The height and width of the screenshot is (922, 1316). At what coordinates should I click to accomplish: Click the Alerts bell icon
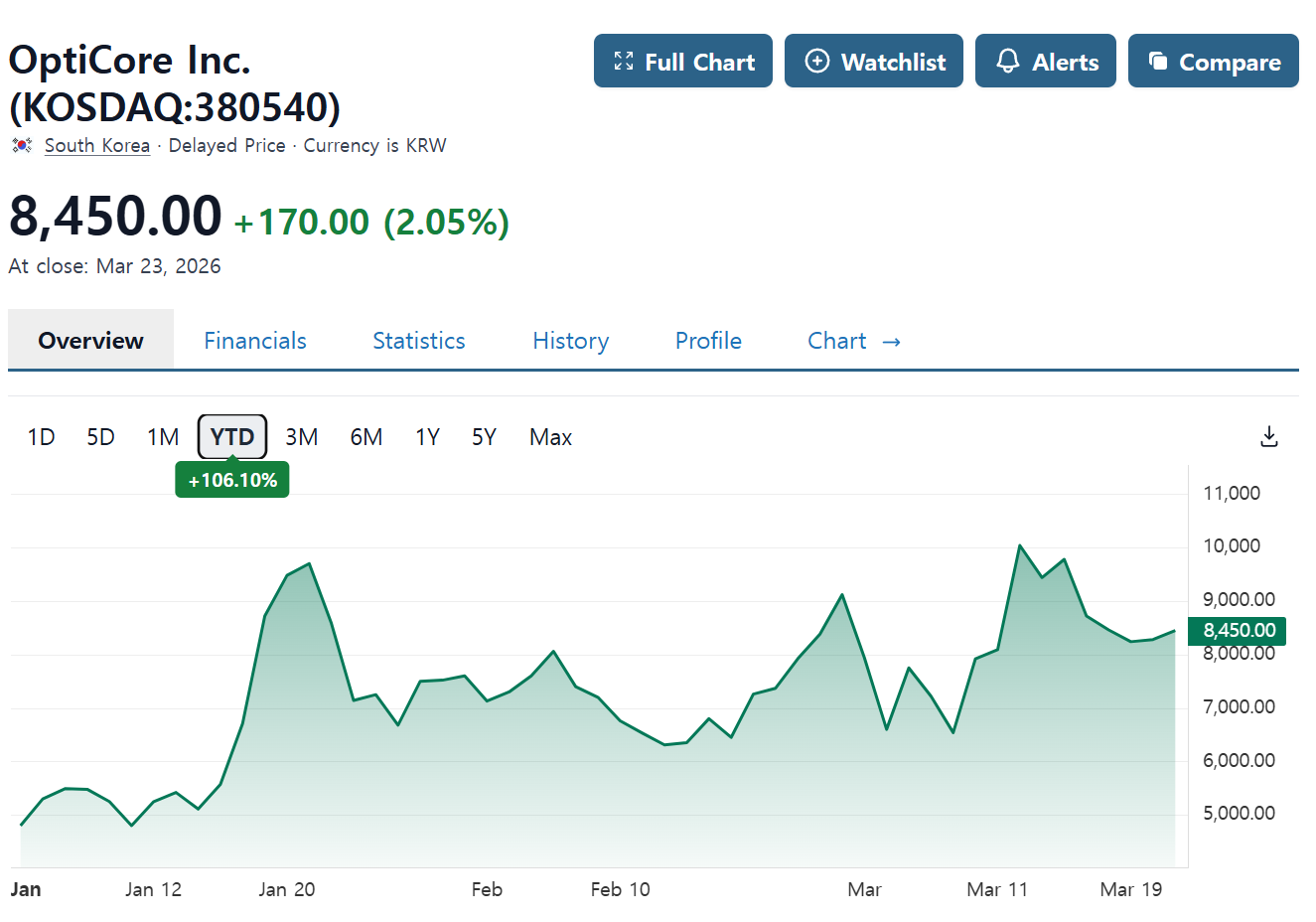coord(1008,61)
